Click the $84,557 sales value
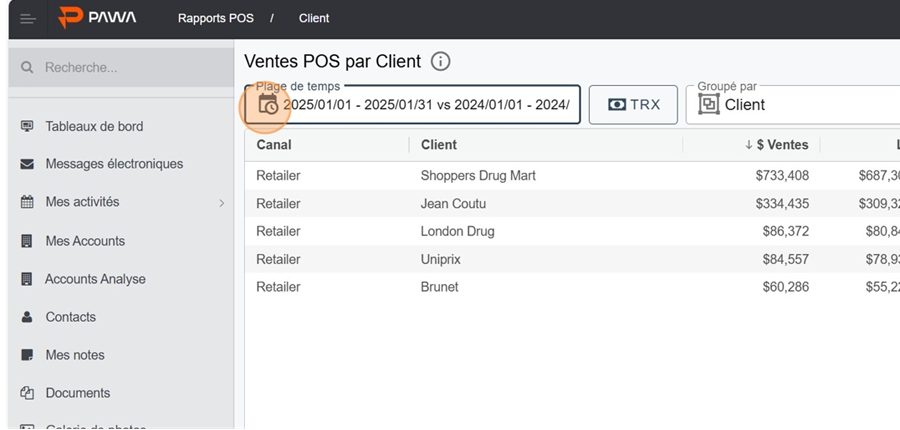This screenshot has height=430, width=900. point(786,259)
